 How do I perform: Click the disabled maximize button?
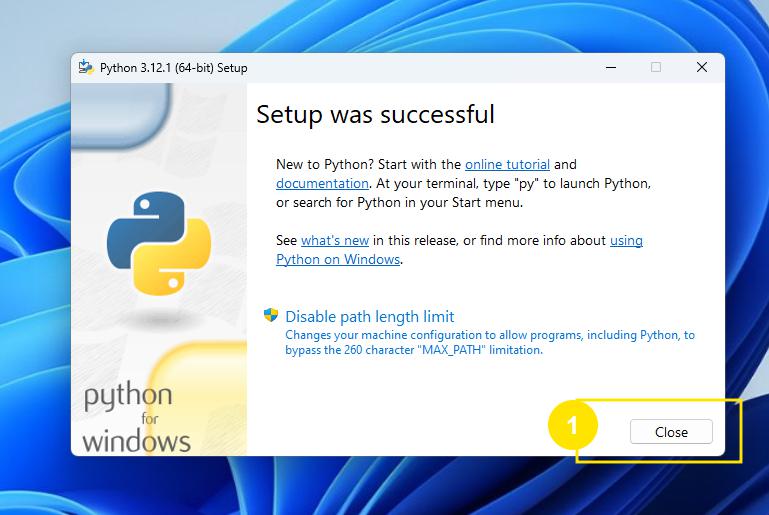(656, 67)
